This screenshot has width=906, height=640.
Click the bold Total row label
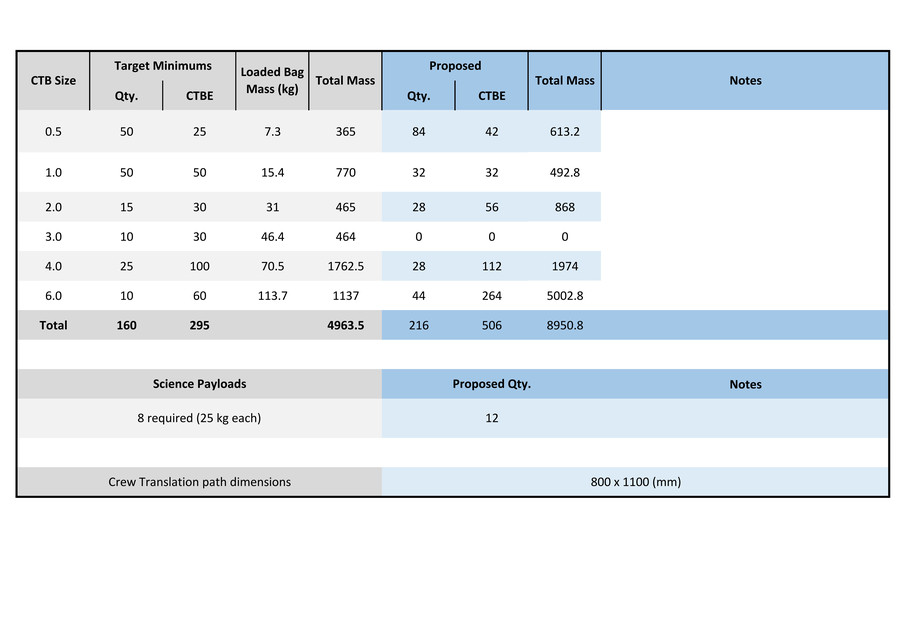click(x=53, y=325)
